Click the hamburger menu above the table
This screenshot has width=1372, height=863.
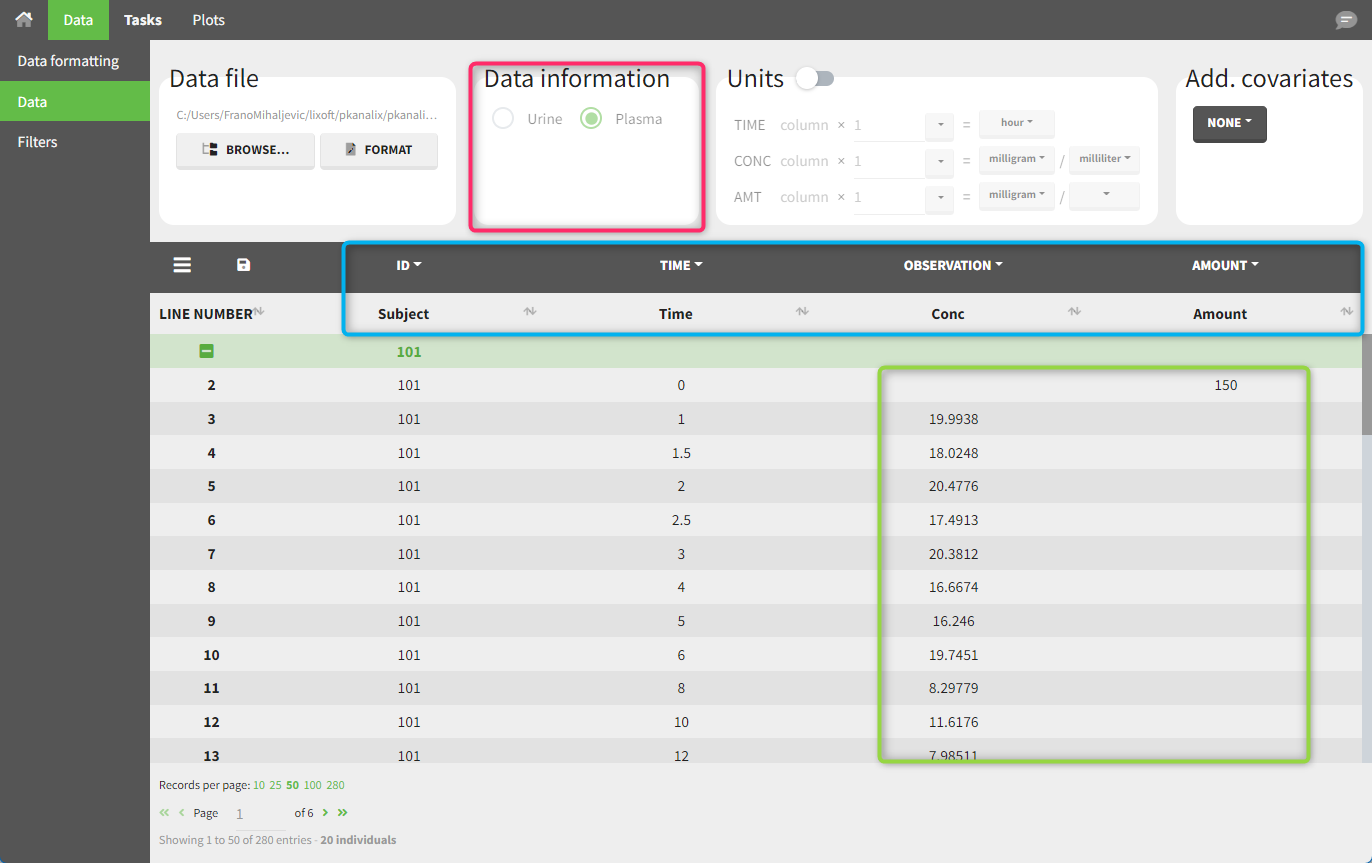(x=182, y=265)
